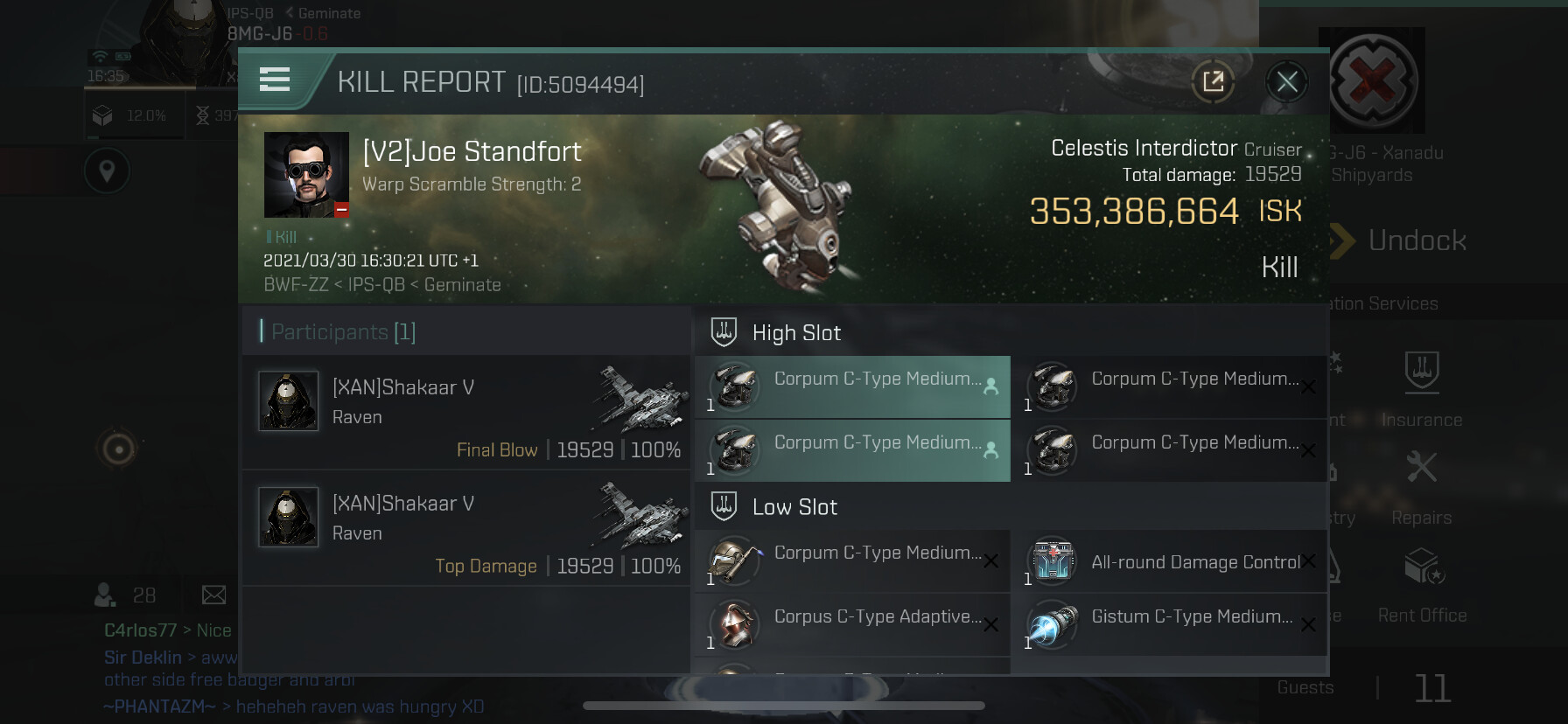Image resolution: width=1568 pixels, height=724 pixels.
Task: Click the High Slot section header
Action: click(796, 333)
